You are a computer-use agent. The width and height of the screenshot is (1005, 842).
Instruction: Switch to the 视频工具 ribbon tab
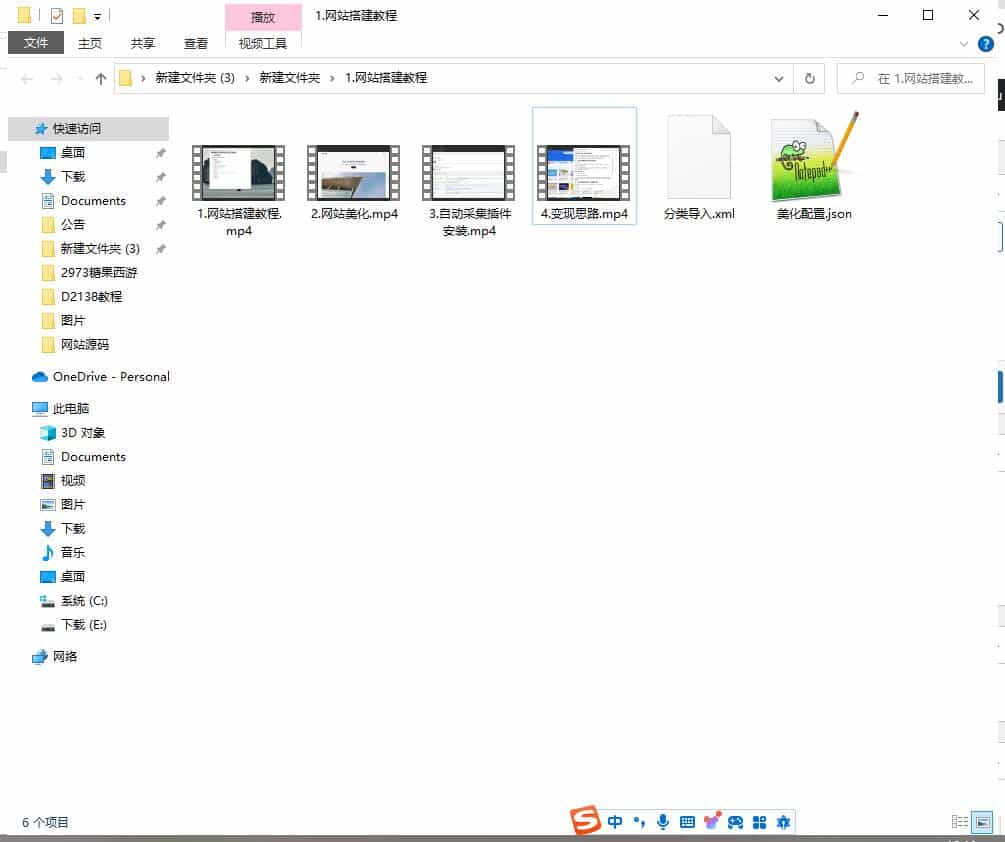pyautogui.click(x=263, y=43)
